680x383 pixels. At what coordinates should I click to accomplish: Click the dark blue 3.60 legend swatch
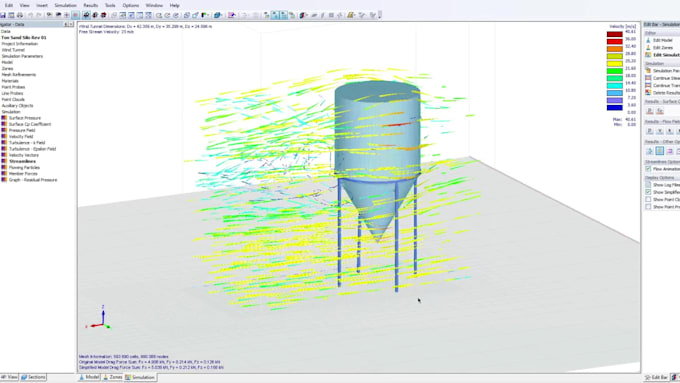pos(615,108)
